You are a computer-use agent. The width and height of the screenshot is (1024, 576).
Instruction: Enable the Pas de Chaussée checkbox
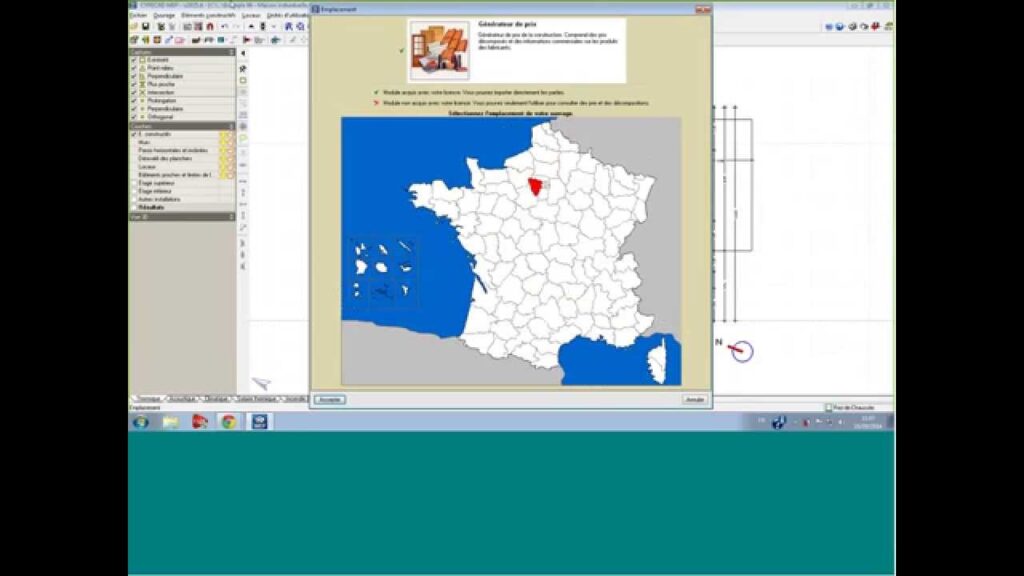click(x=828, y=408)
